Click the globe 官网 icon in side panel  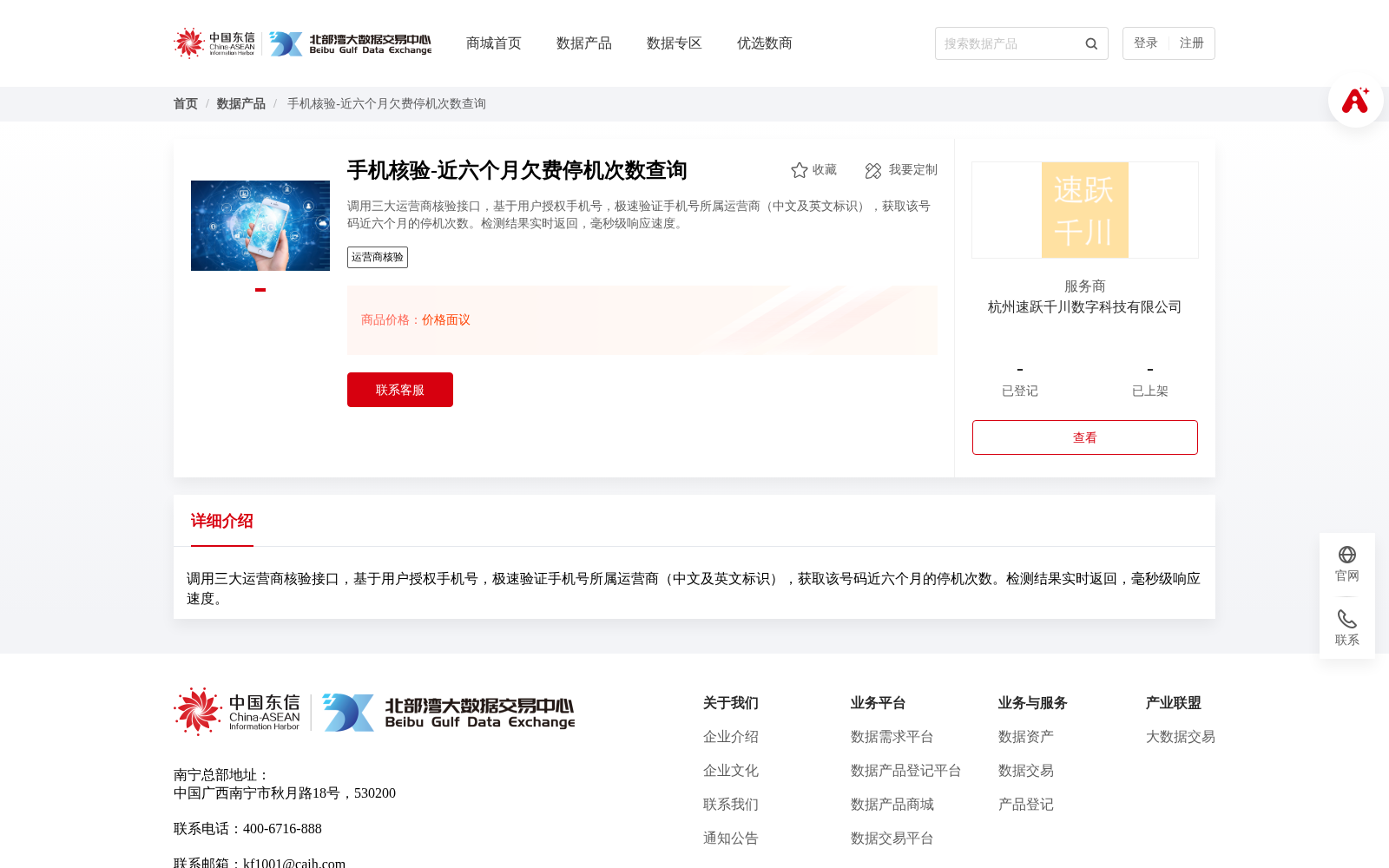(1347, 555)
